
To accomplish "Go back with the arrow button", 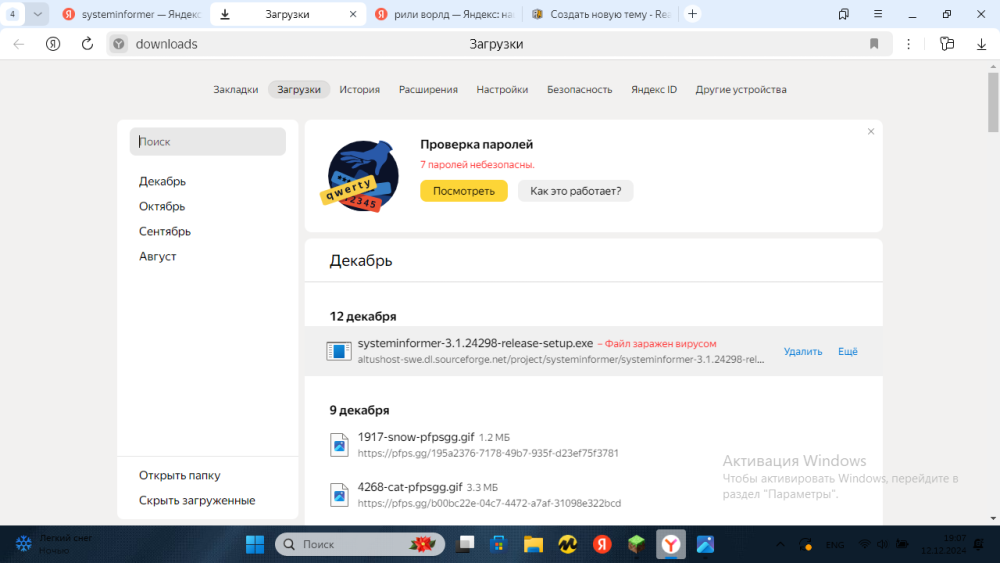I will [x=18, y=44].
